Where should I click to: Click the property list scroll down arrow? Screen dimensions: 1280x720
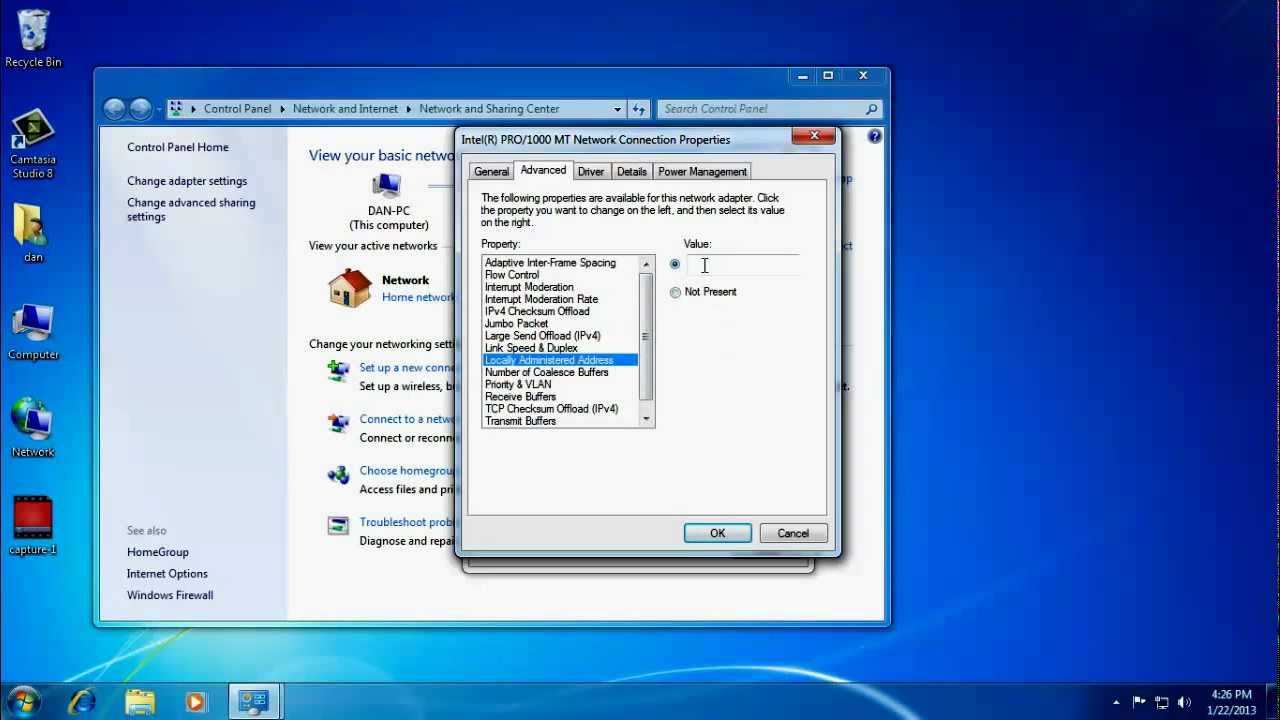click(x=646, y=418)
